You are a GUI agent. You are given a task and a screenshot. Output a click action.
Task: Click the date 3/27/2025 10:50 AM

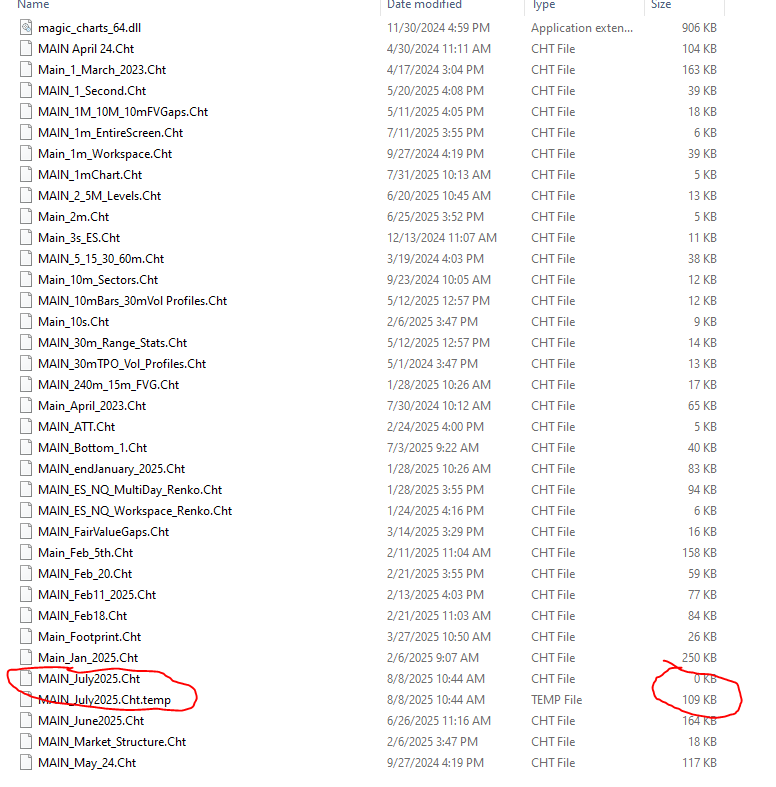tap(439, 636)
